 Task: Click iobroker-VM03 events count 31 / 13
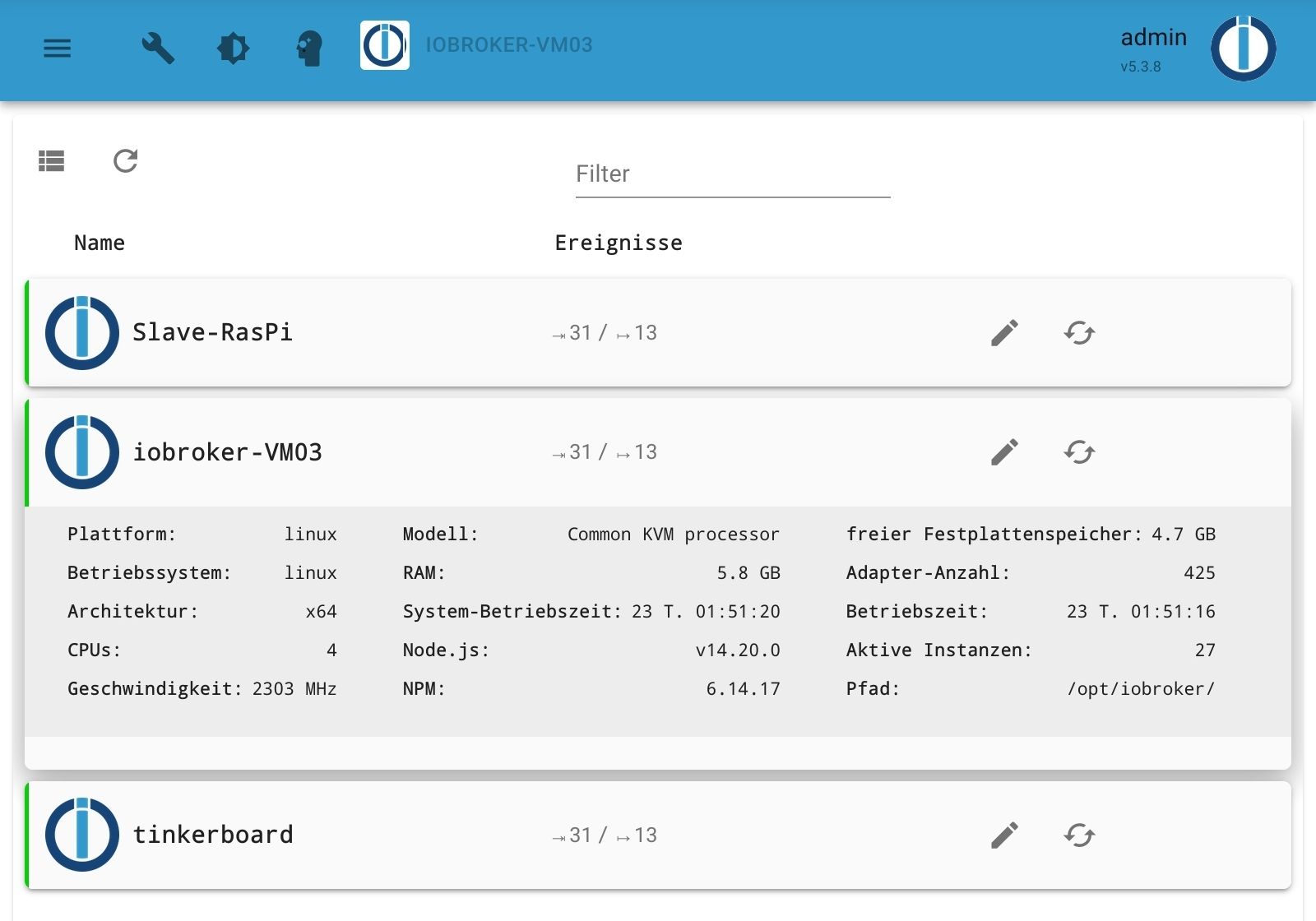(605, 452)
